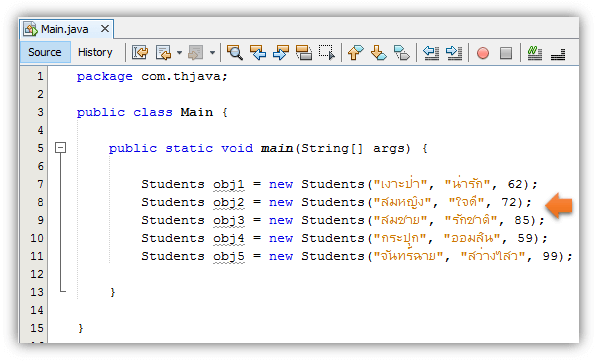599x361 pixels.
Task: Open dropdown arrow beside Forward navigation icon
Action: (212, 53)
